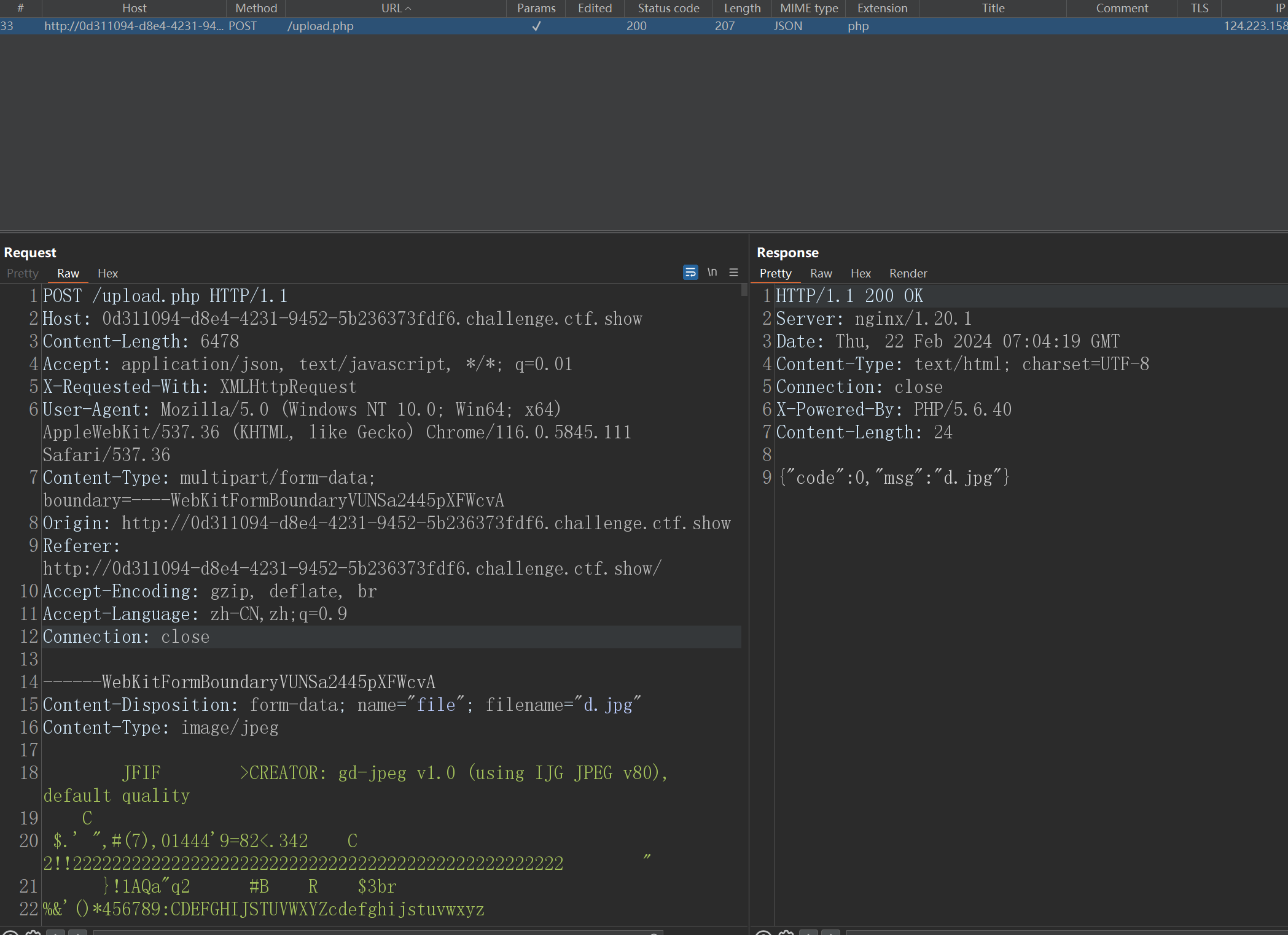This screenshot has width=1288, height=935.
Task: Click the request Accept header line
Action: click(x=307, y=364)
